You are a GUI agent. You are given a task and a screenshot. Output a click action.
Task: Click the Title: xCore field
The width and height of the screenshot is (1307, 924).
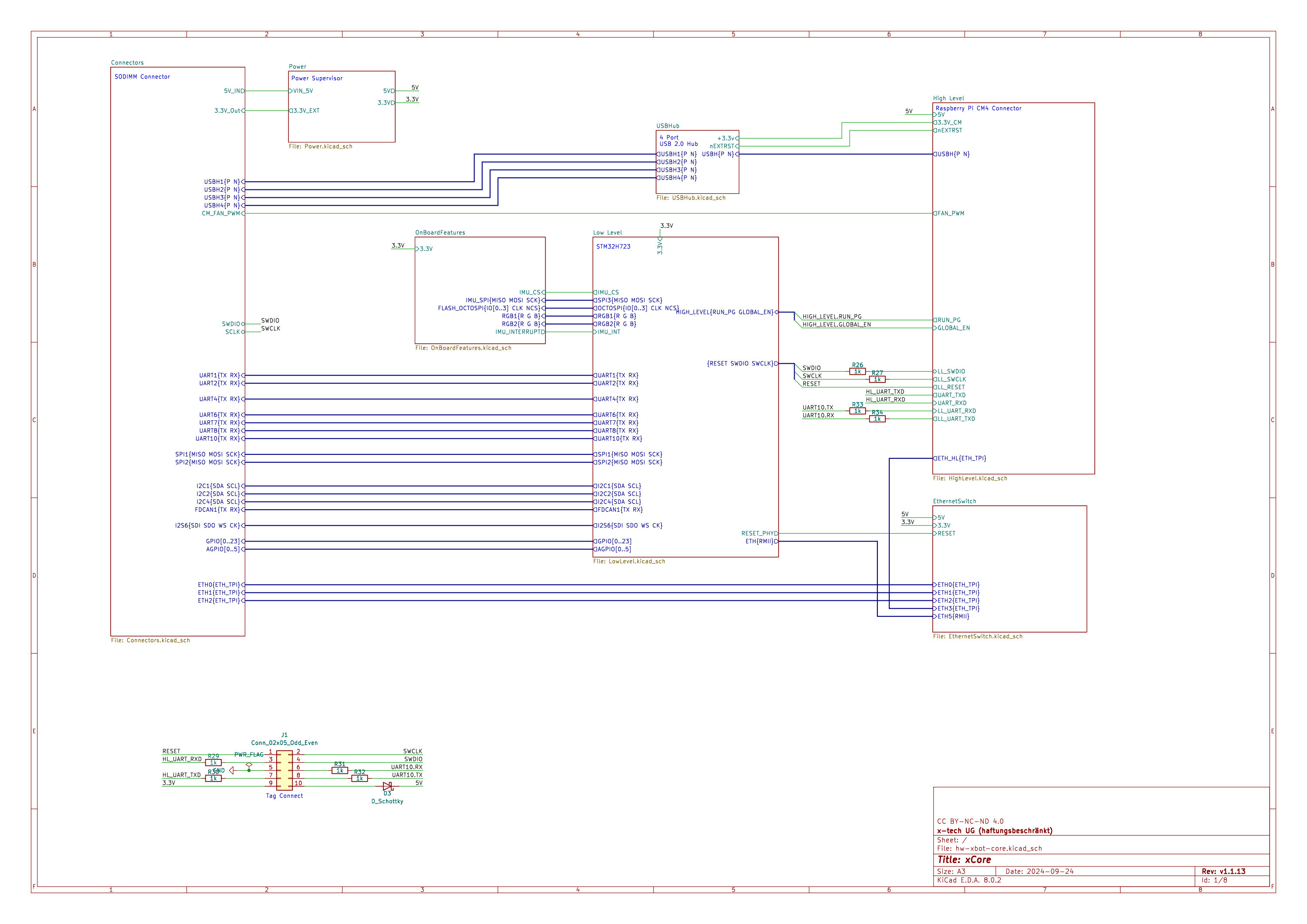(x=964, y=860)
